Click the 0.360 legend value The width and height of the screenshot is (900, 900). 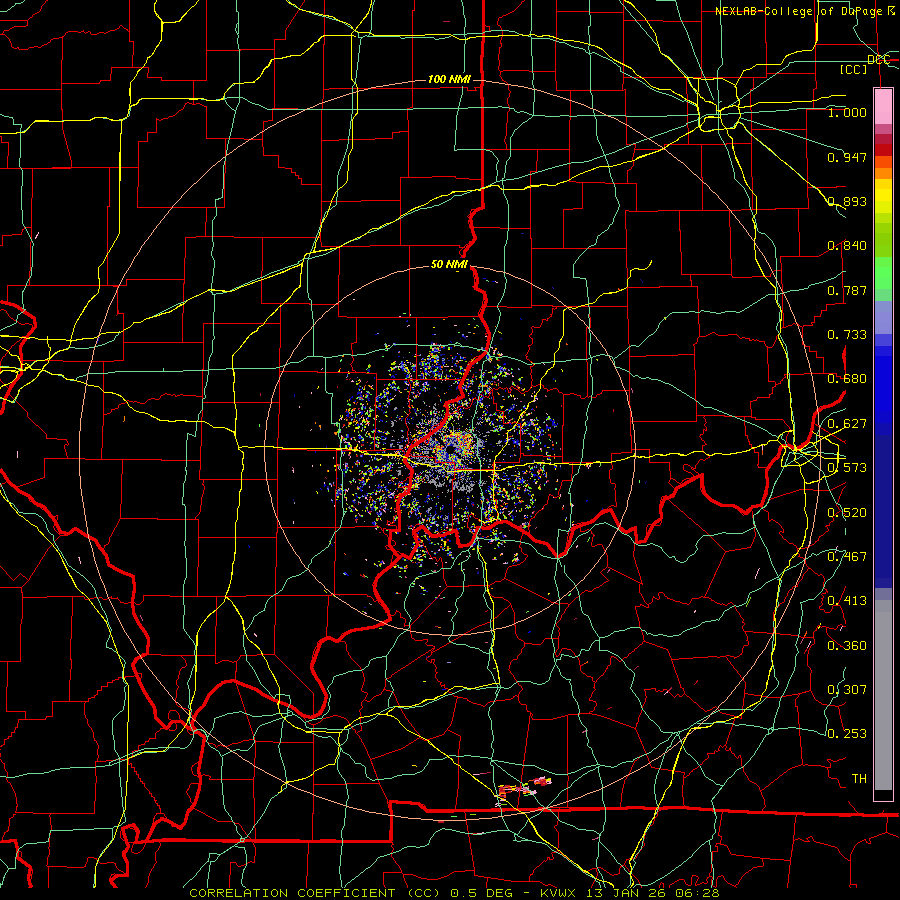pyautogui.click(x=847, y=646)
